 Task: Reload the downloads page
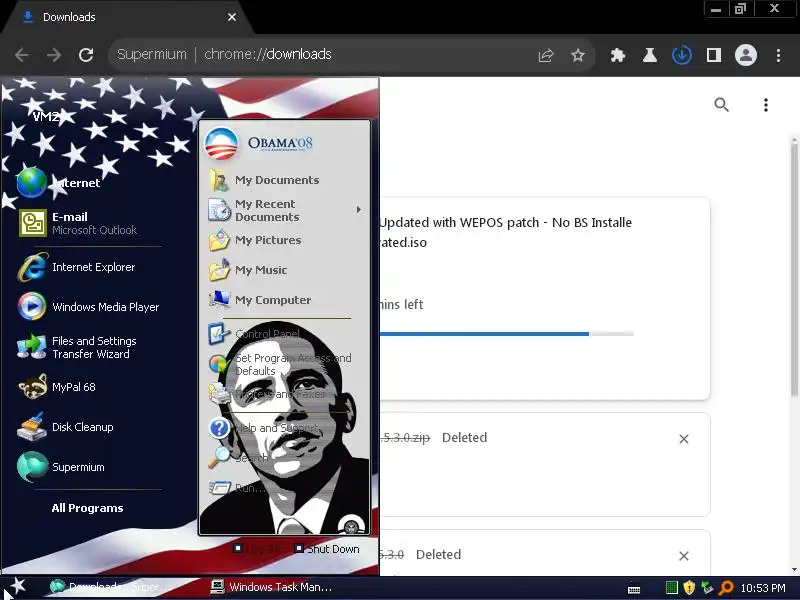[86, 55]
